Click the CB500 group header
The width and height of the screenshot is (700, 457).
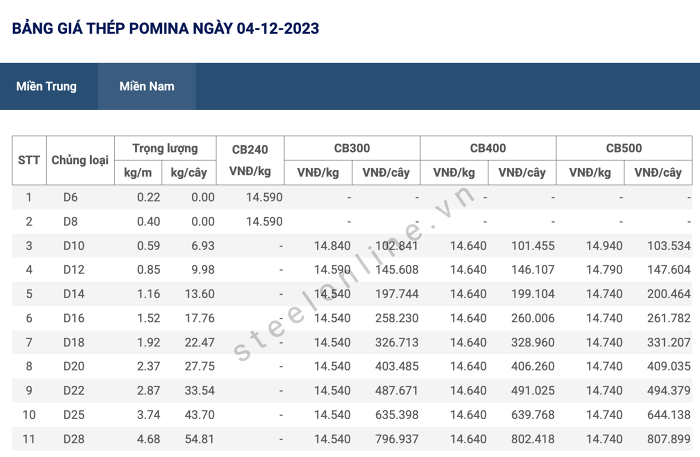[624, 148]
